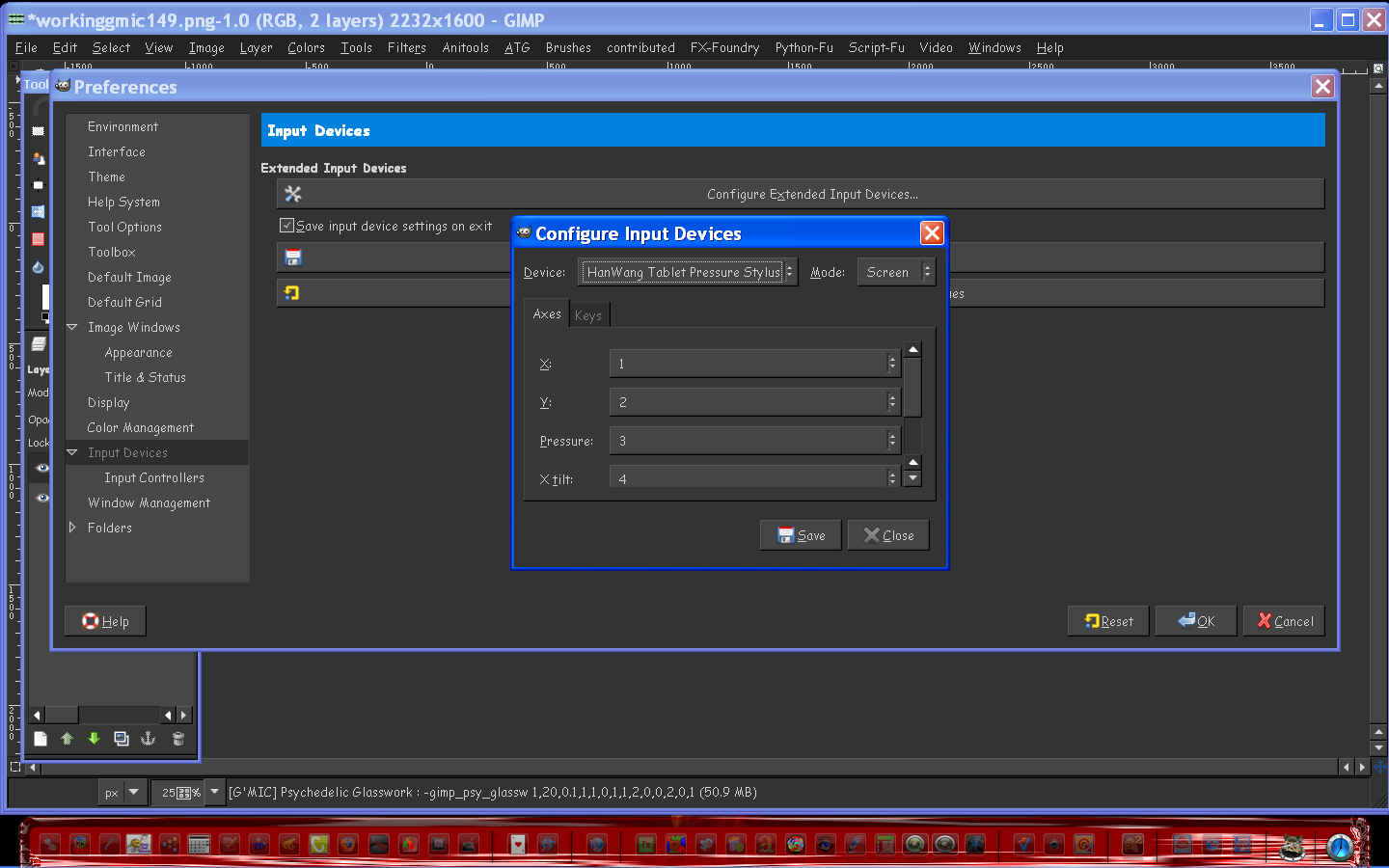Click the zoom percentage field in status bar
Viewport: 1389px width, 868px height.
point(178,793)
